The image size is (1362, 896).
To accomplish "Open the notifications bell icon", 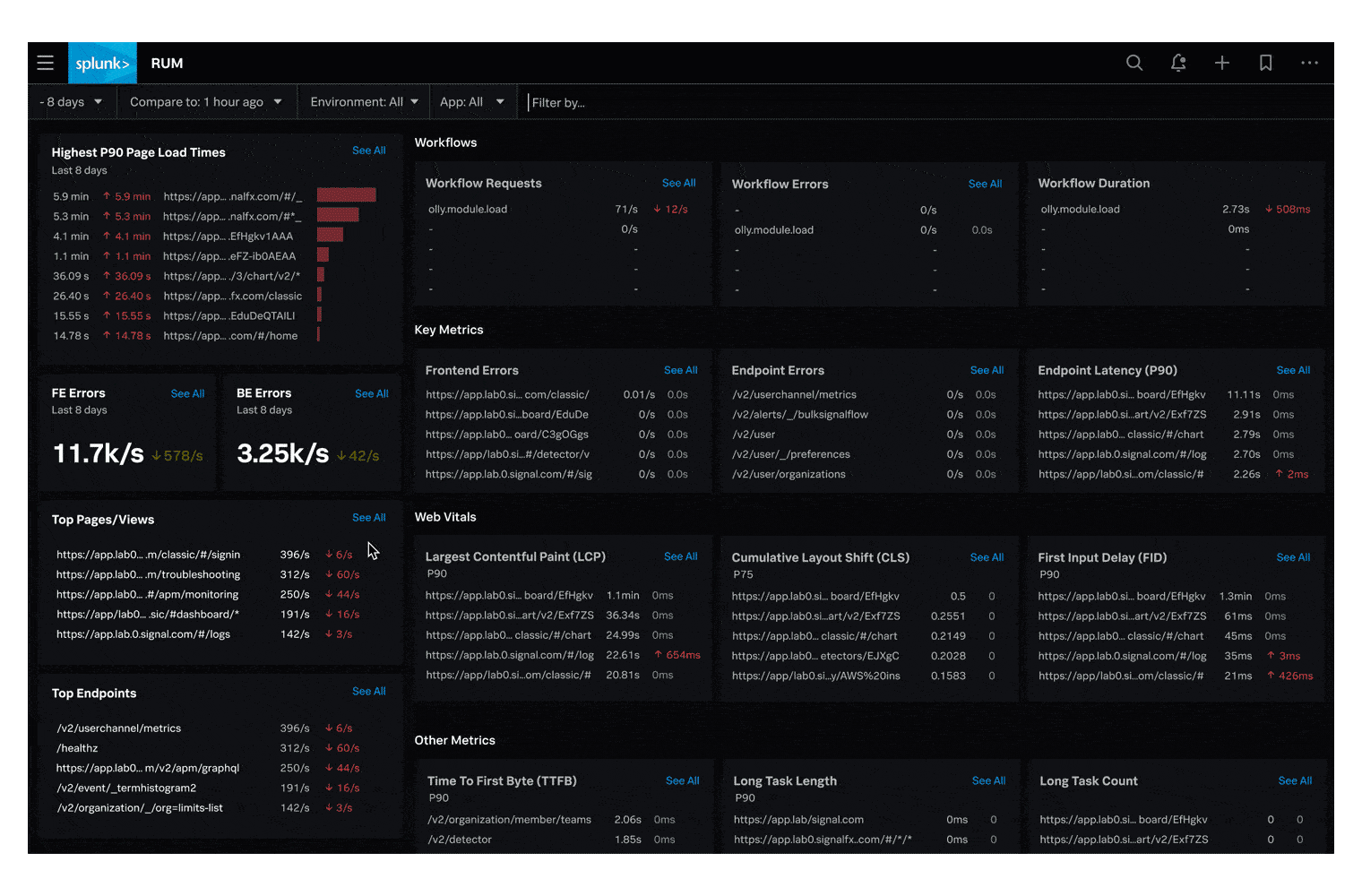I will coord(1178,63).
